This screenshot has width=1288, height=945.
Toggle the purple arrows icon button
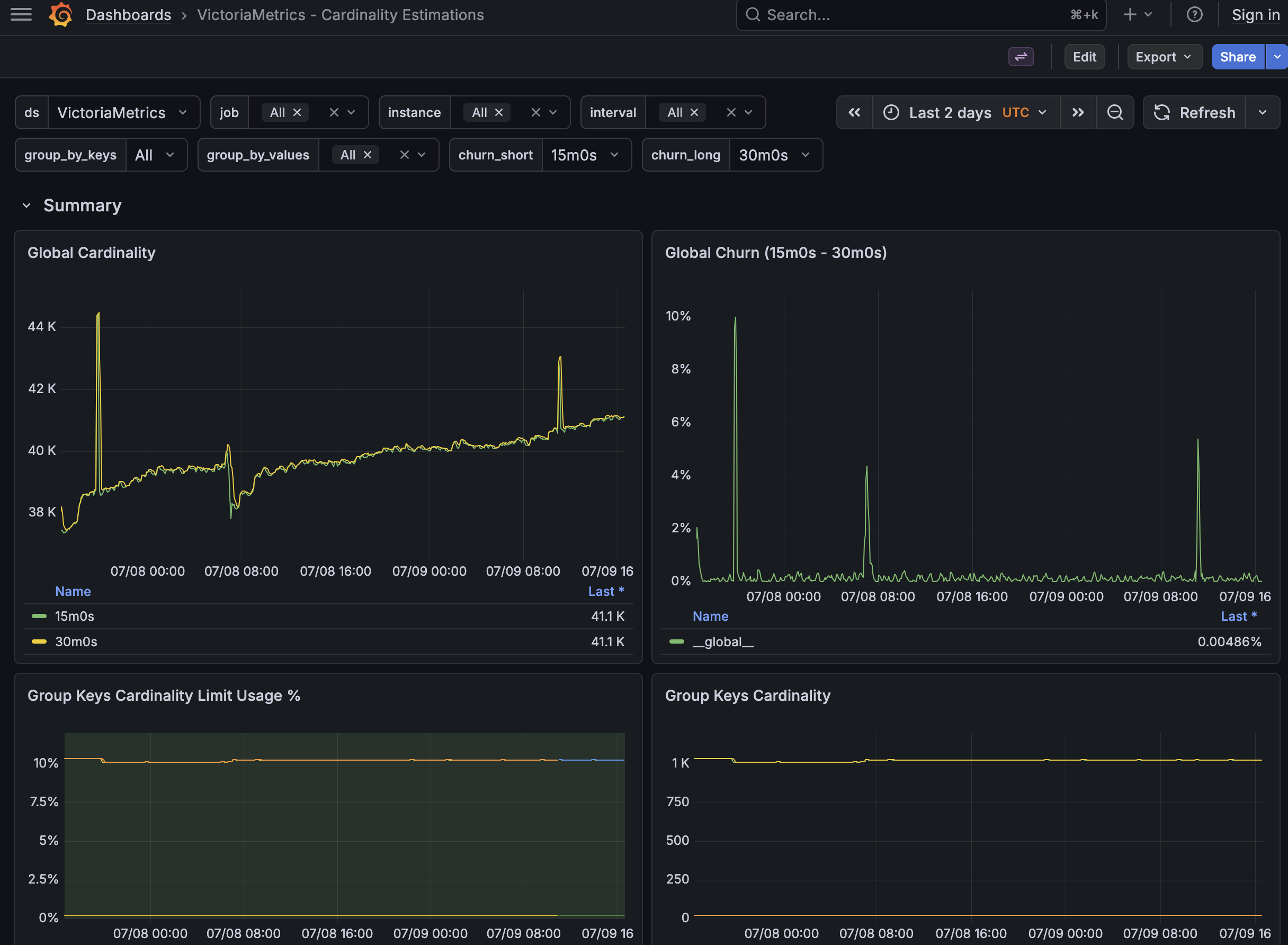point(1021,57)
